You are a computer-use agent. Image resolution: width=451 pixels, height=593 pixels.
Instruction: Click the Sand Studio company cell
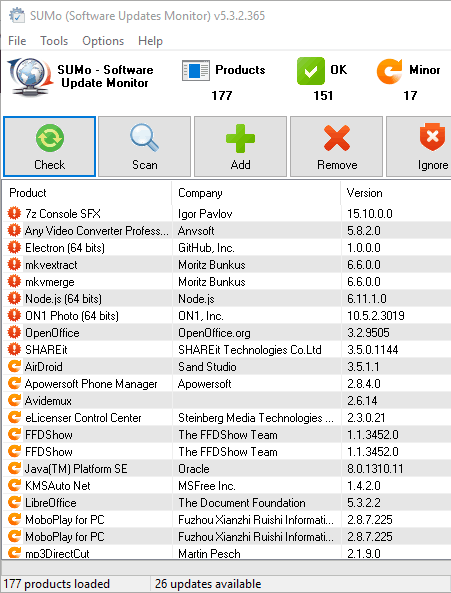point(207,367)
